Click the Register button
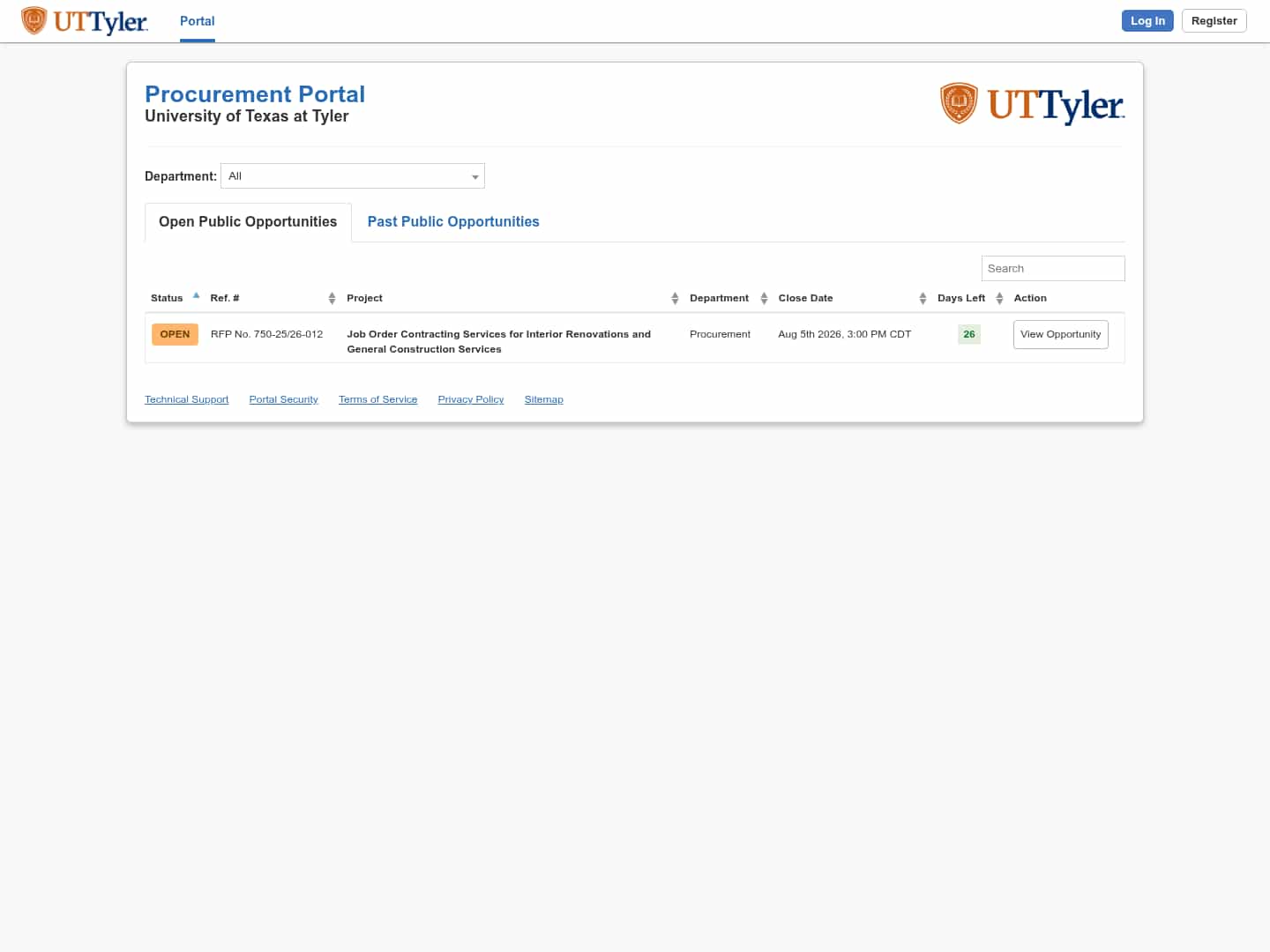The height and width of the screenshot is (952, 1270). pyautogui.click(x=1214, y=20)
